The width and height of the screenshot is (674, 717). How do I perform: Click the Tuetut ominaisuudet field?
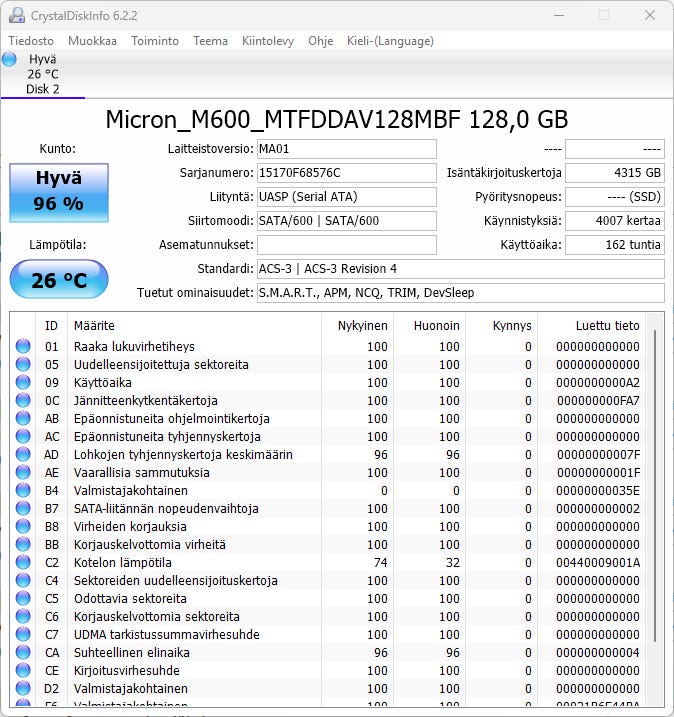tap(460, 293)
